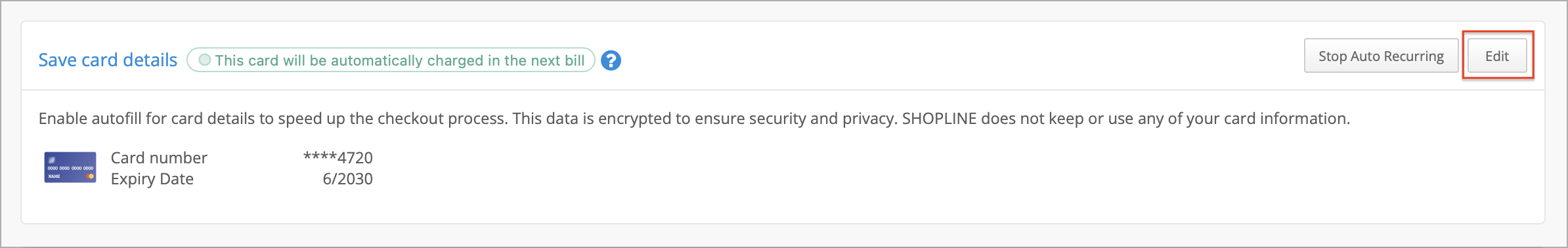Click the NAME text on card thumbnail
The width and height of the screenshot is (1568, 248).
pyautogui.click(x=54, y=176)
